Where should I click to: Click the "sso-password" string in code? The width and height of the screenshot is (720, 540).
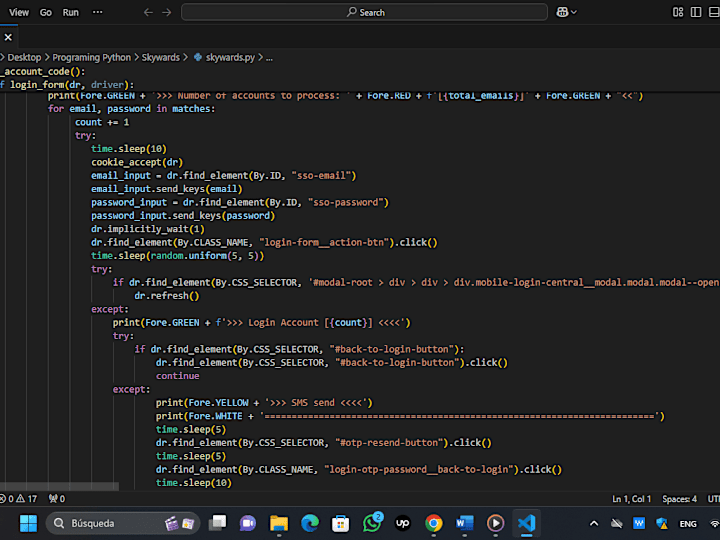345,202
